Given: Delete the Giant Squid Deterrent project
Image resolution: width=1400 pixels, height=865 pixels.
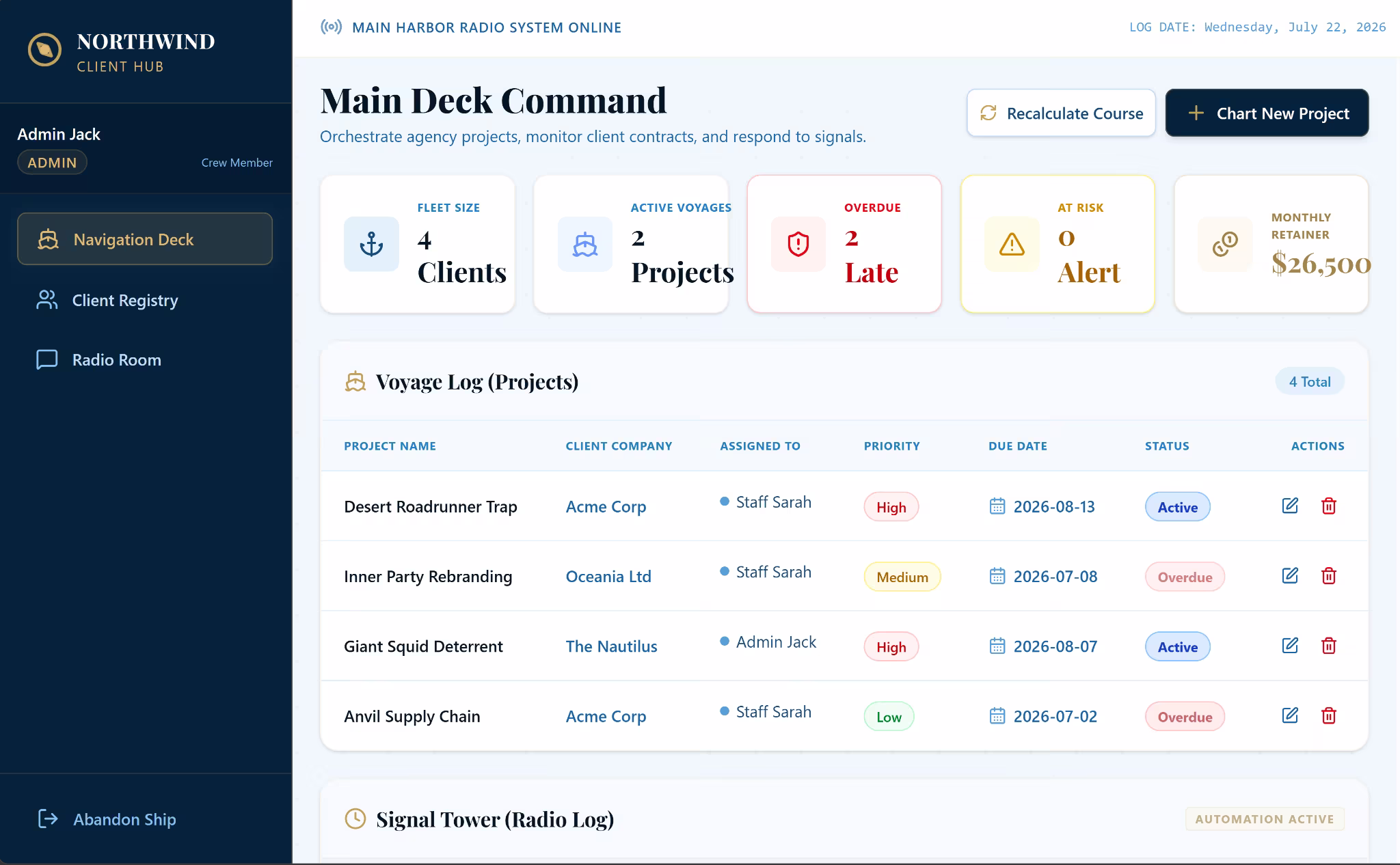Looking at the screenshot, I should pos(1329,645).
